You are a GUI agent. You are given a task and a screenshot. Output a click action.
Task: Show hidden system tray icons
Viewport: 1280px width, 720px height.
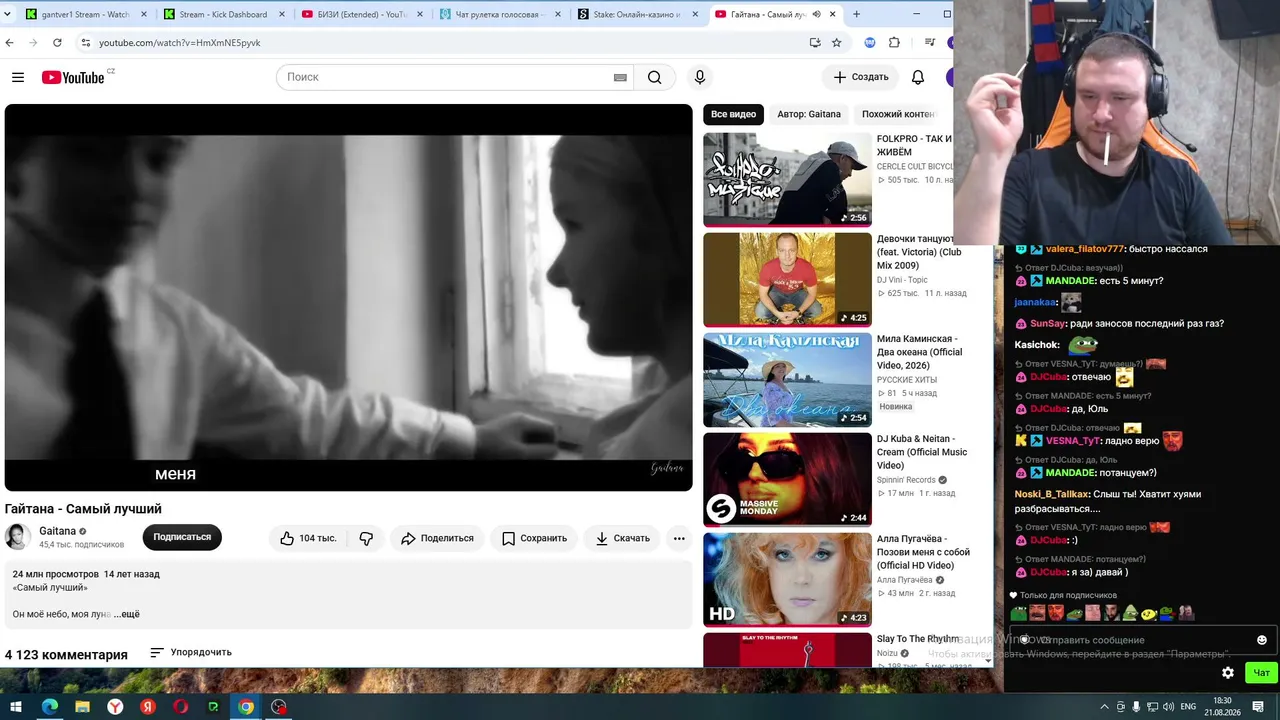(1104, 707)
